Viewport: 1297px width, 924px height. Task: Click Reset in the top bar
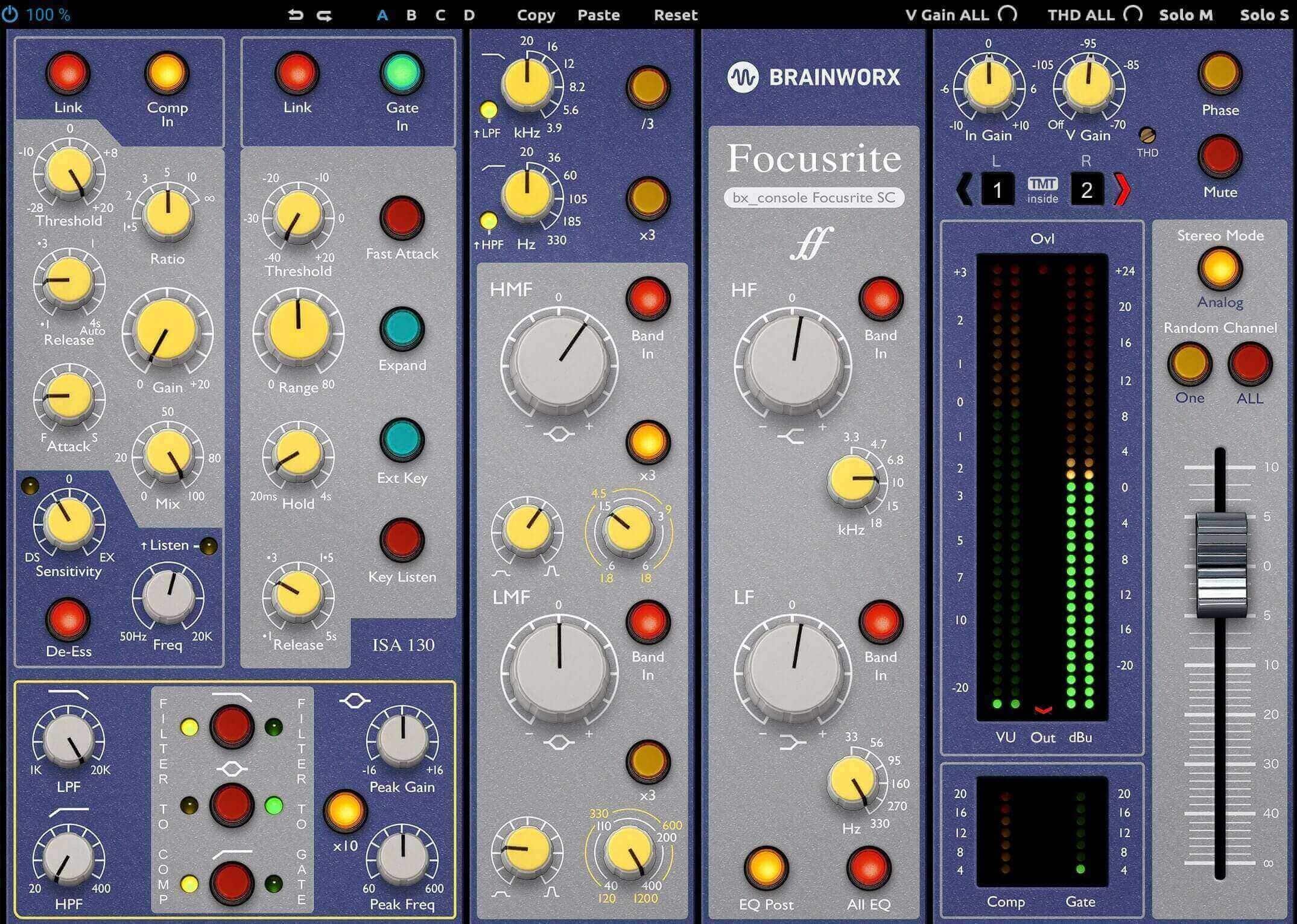click(x=676, y=15)
